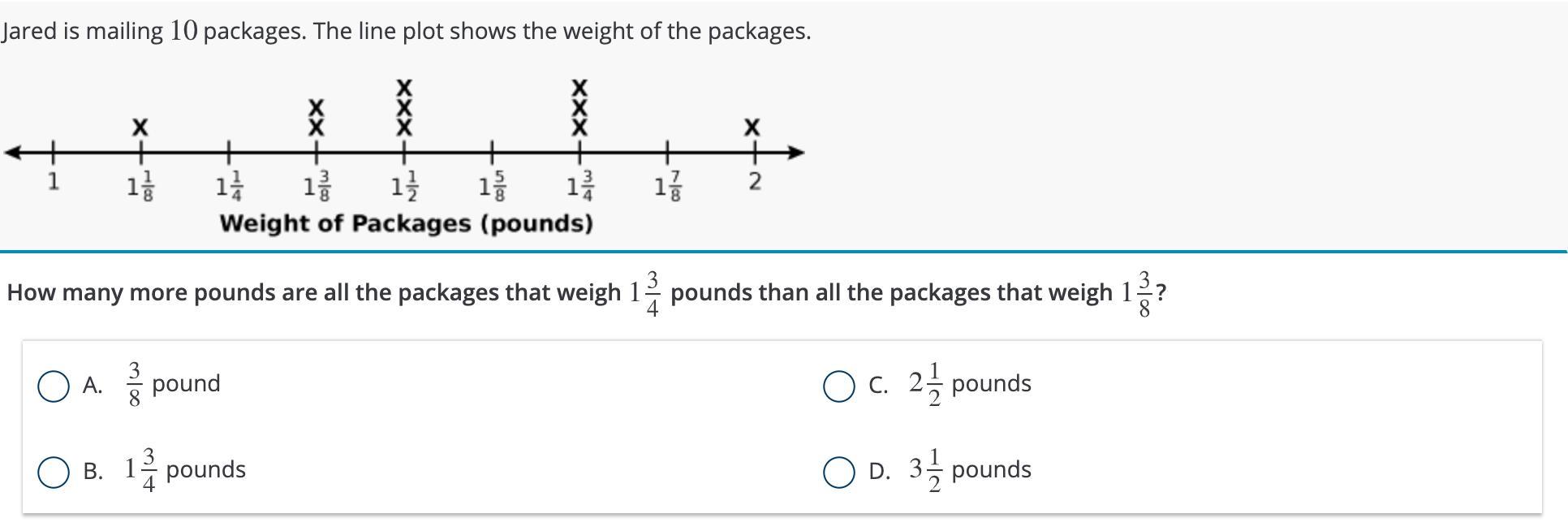Viewport: 1568px width, 531px height.
Task: Click the answer text 3/8 pound
Action: click(x=174, y=384)
